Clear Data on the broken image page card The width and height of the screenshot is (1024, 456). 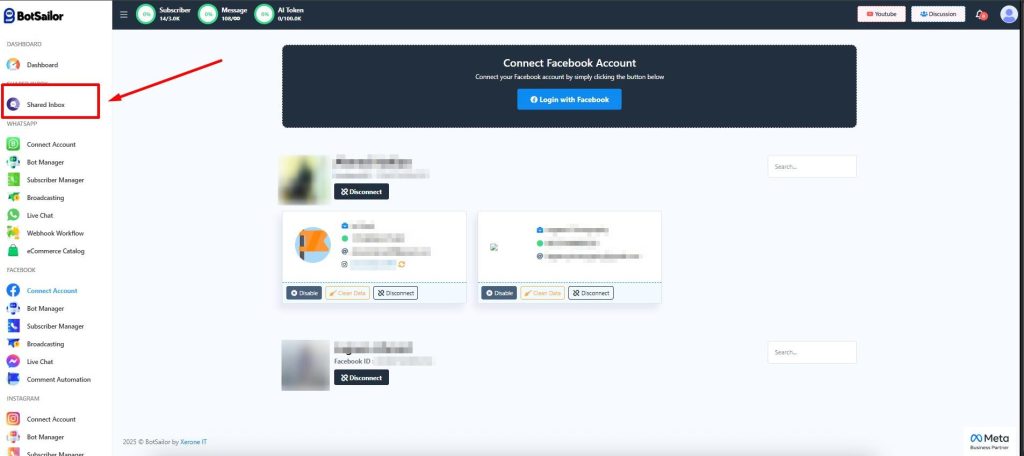[543, 293]
